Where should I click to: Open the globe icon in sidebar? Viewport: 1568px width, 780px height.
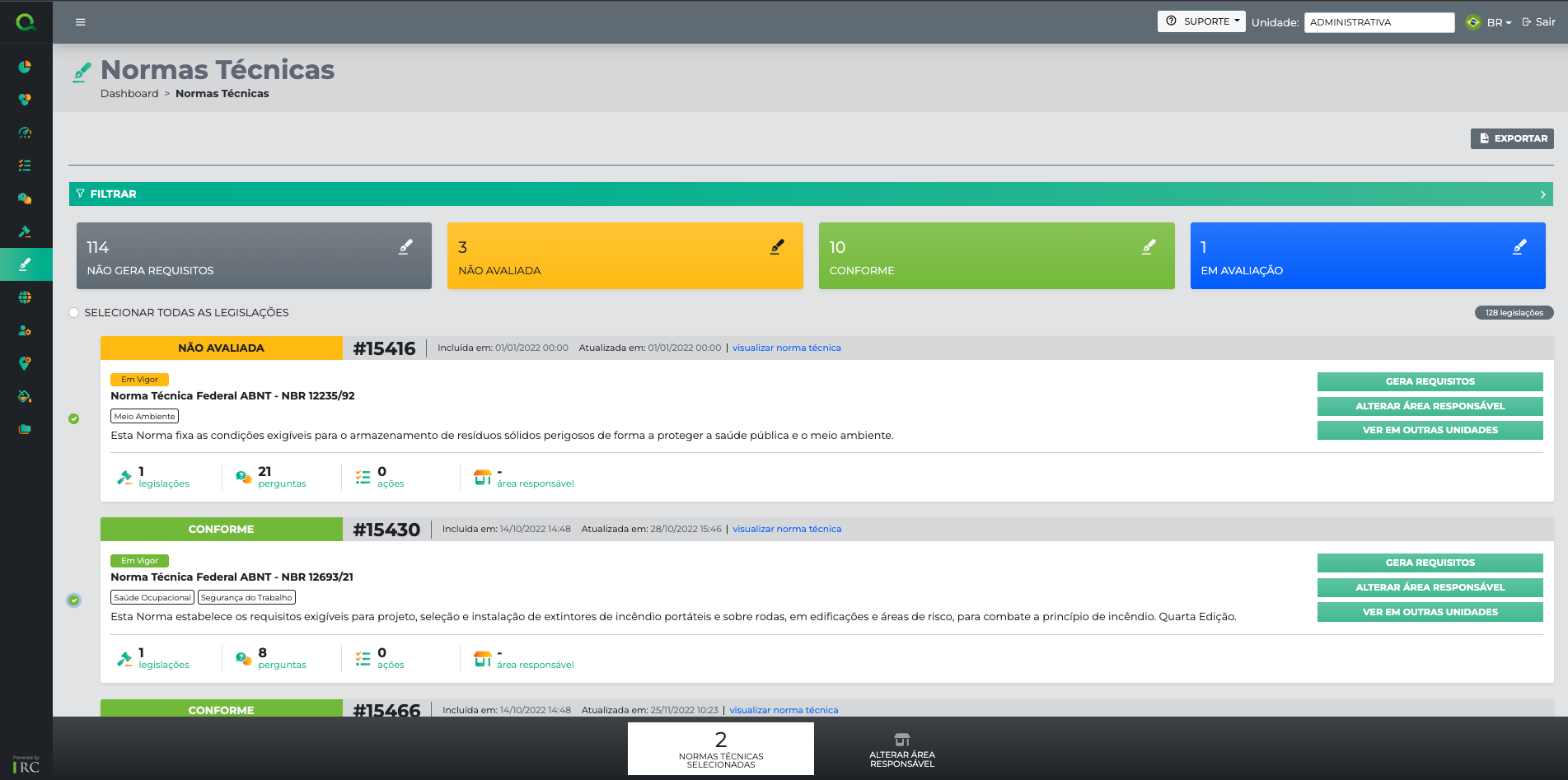click(25, 297)
